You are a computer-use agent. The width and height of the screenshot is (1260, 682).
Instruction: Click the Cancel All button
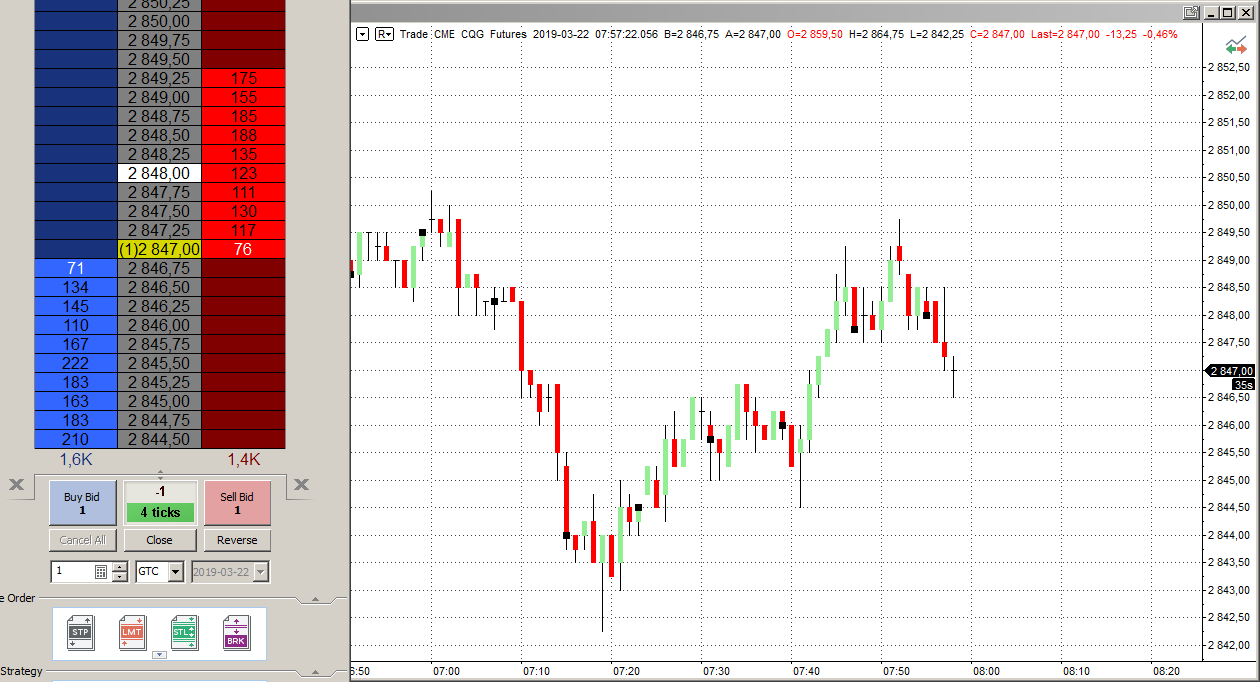coord(82,540)
